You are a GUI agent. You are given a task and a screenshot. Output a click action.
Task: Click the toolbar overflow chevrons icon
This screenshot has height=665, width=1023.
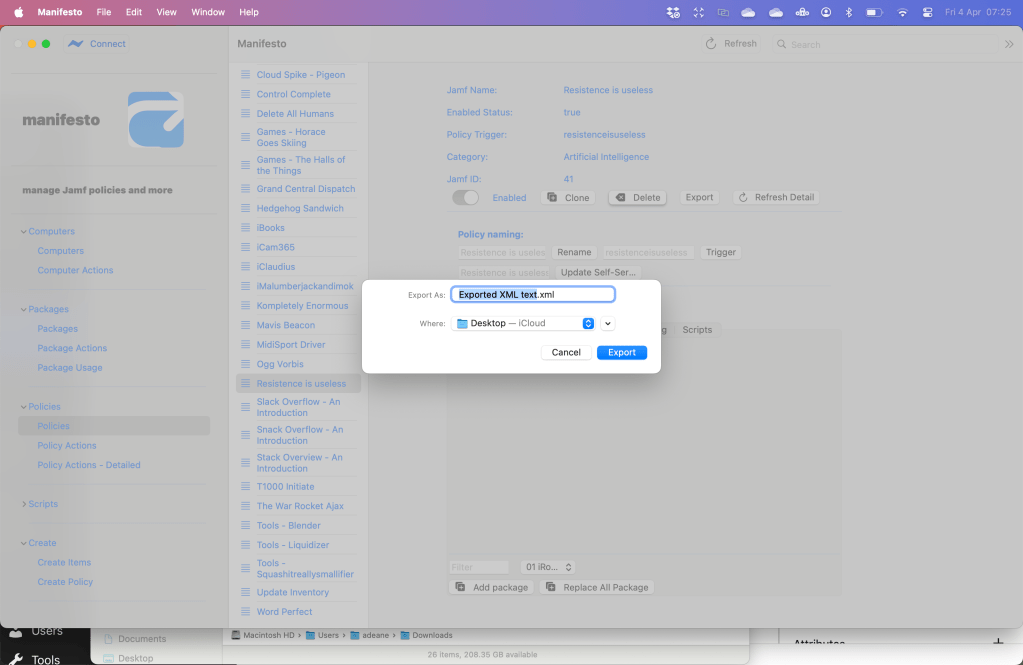point(1008,44)
